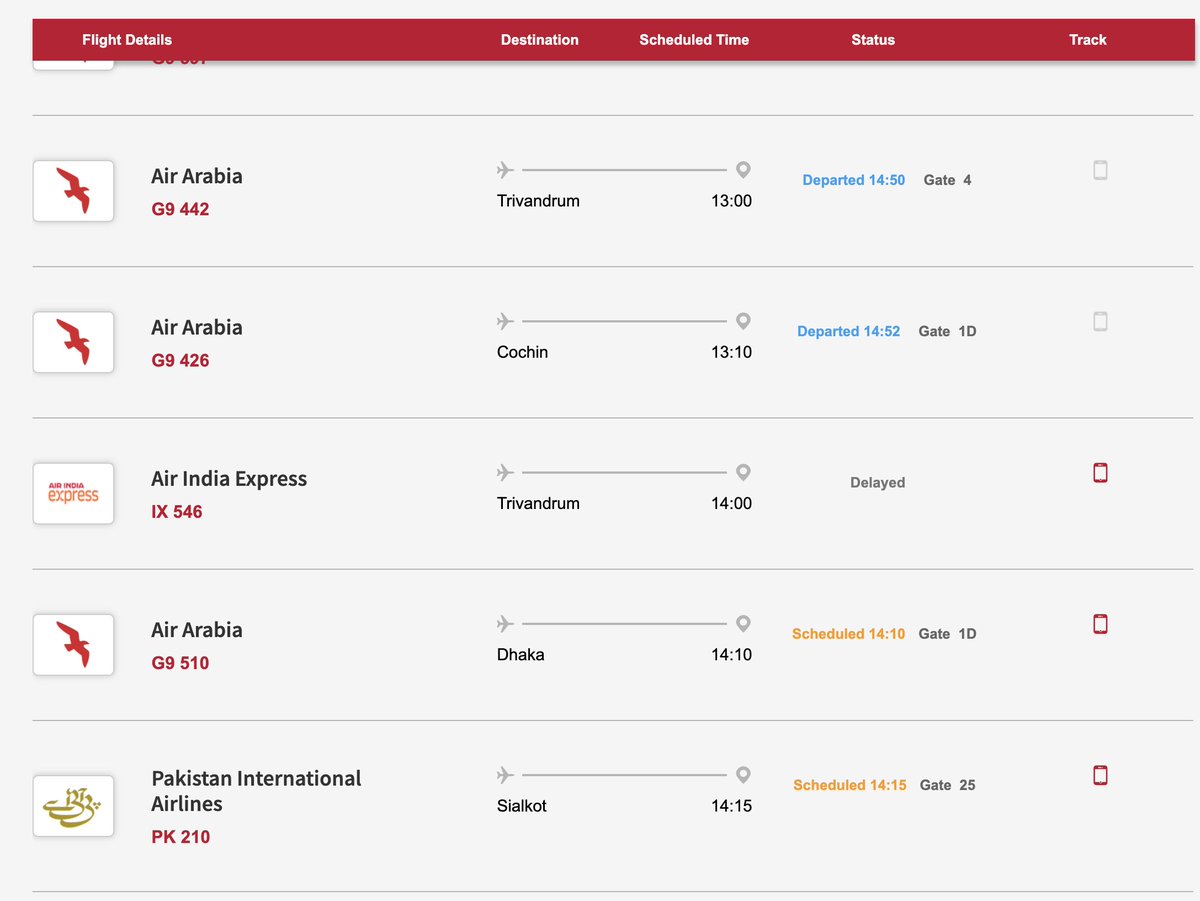Image resolution: width=1200 pixels, height=901 pixels.
Task: Click Gate 4 for G9 442
Action: [947, 180]
